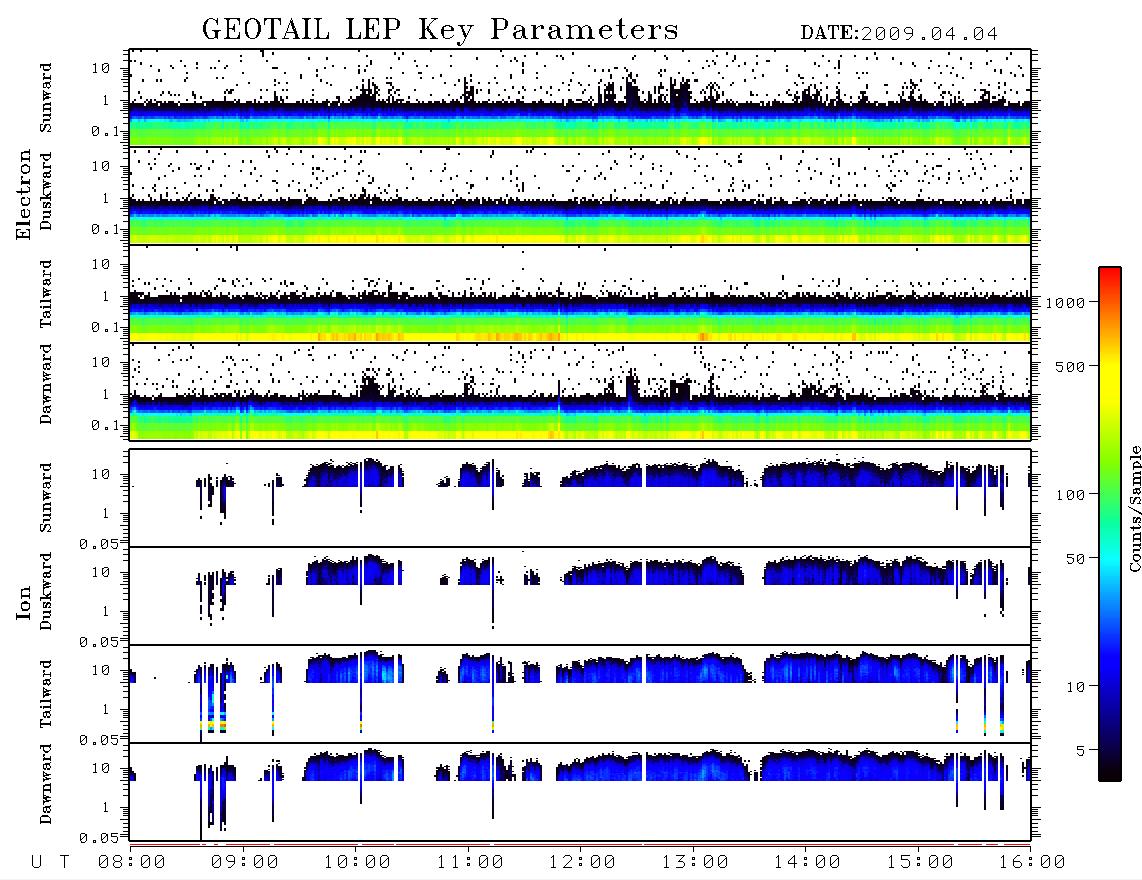Click the 0.05 tick on Ion Dawnward axis
This screenshot has height=880, width=1142.
click(99, 838)
